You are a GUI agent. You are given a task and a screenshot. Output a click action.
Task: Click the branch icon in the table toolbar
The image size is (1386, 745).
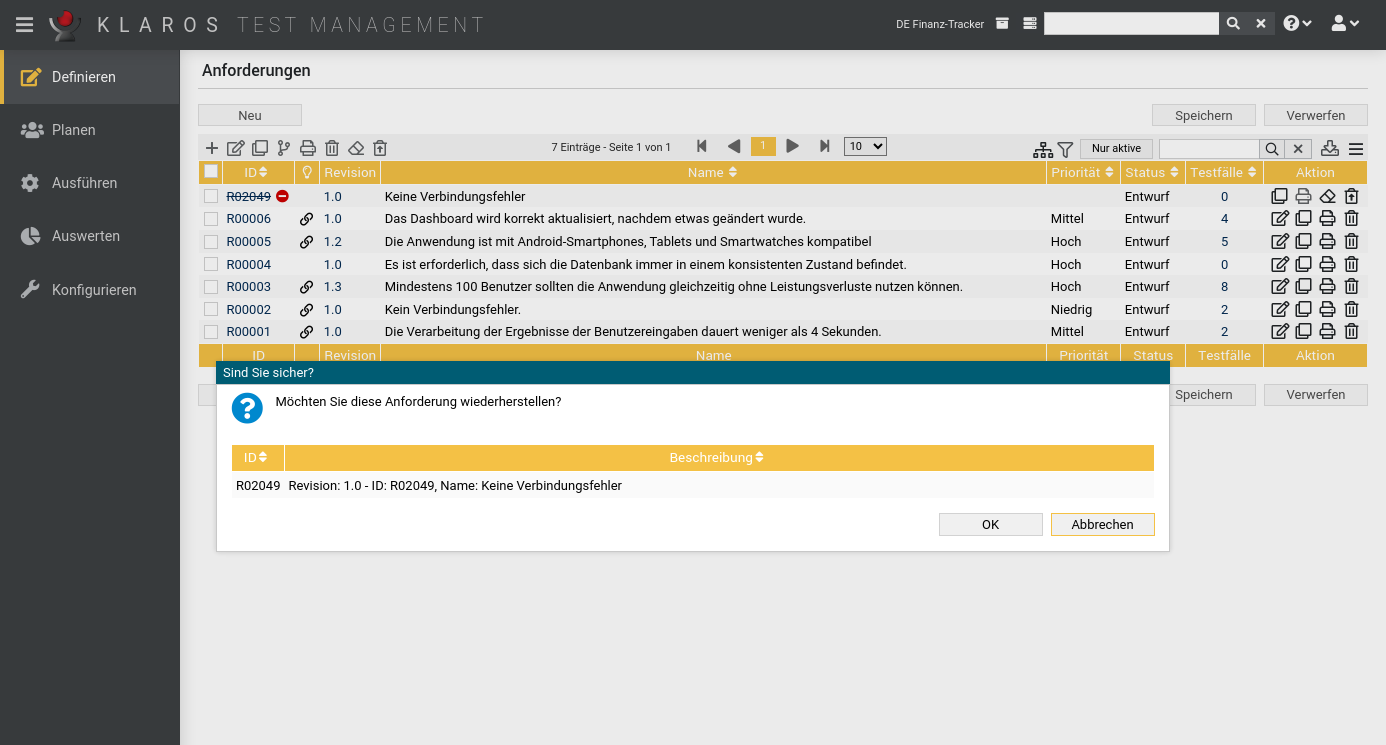pyautogui.click(x=284, y=148)
